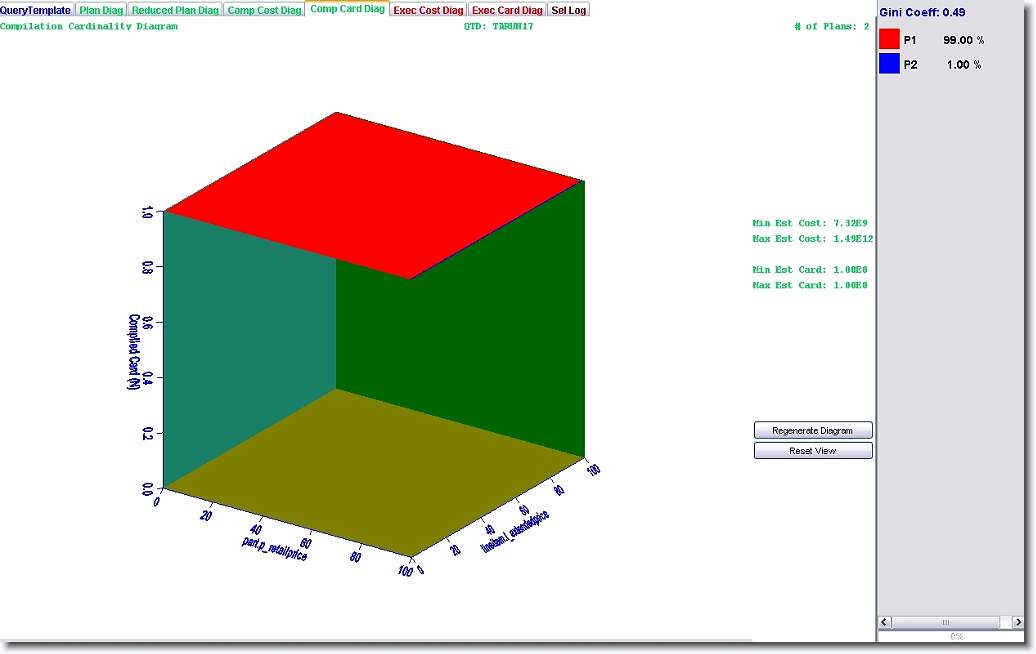The height and width of the screenshot is (654, 1036).
Task: Click the legend panel's horizontal scrollbar thumb
Action: click(x=946, y=622)
